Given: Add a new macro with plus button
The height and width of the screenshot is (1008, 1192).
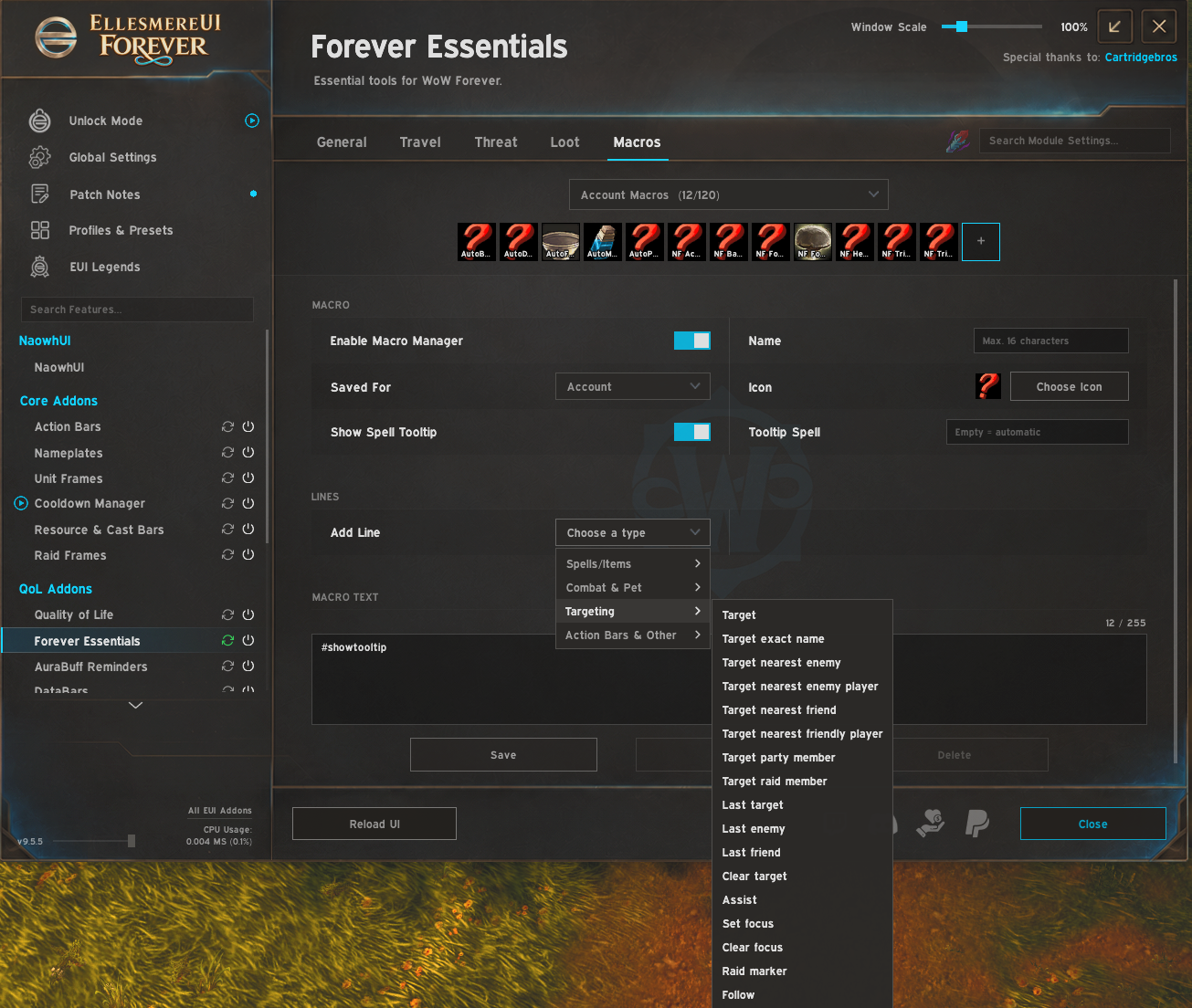Looking at the screenshot, I should tap(981, 242).
